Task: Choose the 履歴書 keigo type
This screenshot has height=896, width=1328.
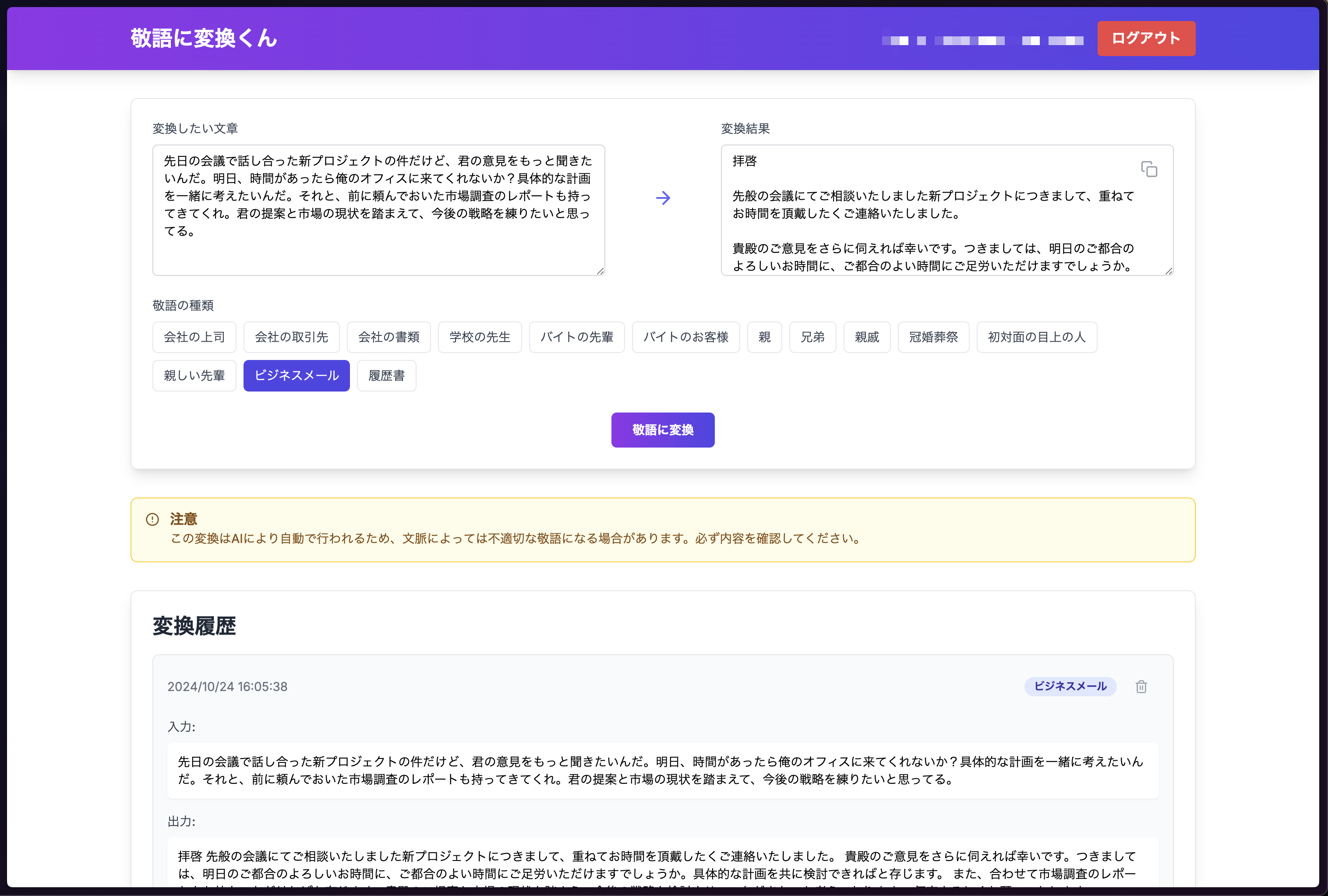Action: pyautogui.click(x=386, y=375)
